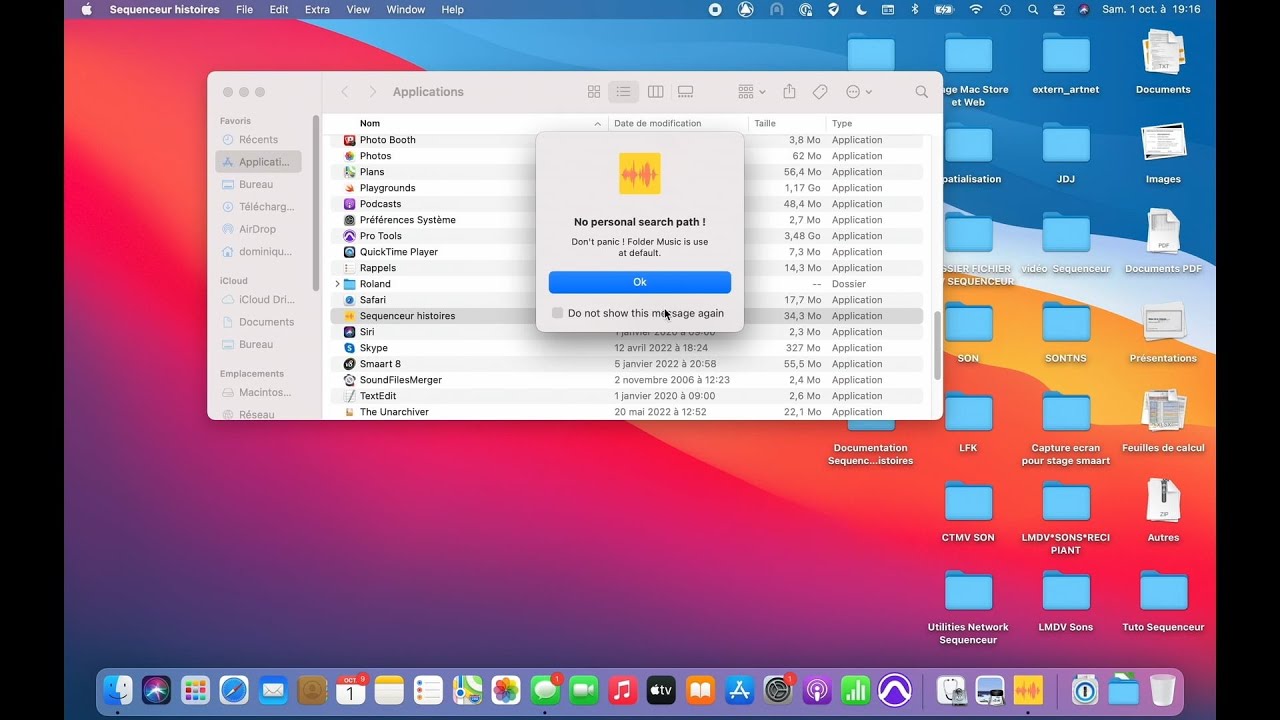Screen dimensions: 1280x720
Task: Open Music app in the Dock
Action: coord(622,690)
